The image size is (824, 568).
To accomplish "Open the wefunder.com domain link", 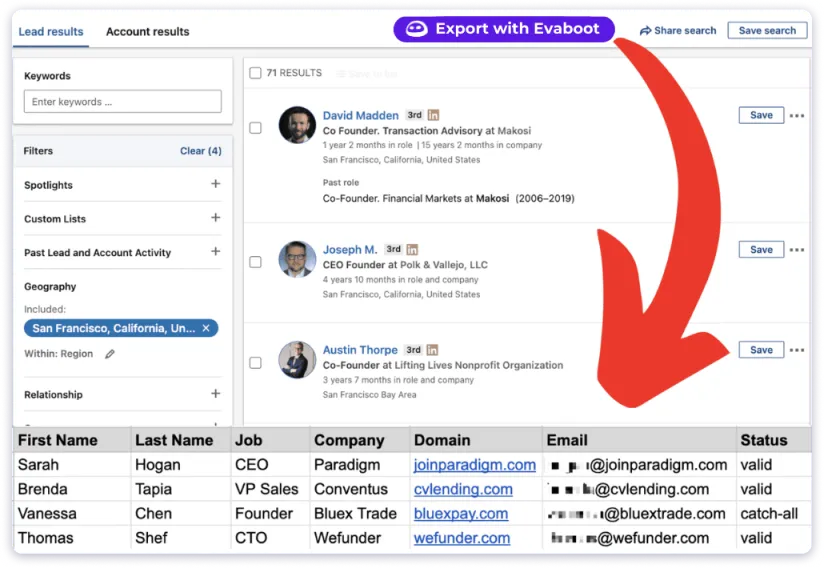I will click(462, 538).
